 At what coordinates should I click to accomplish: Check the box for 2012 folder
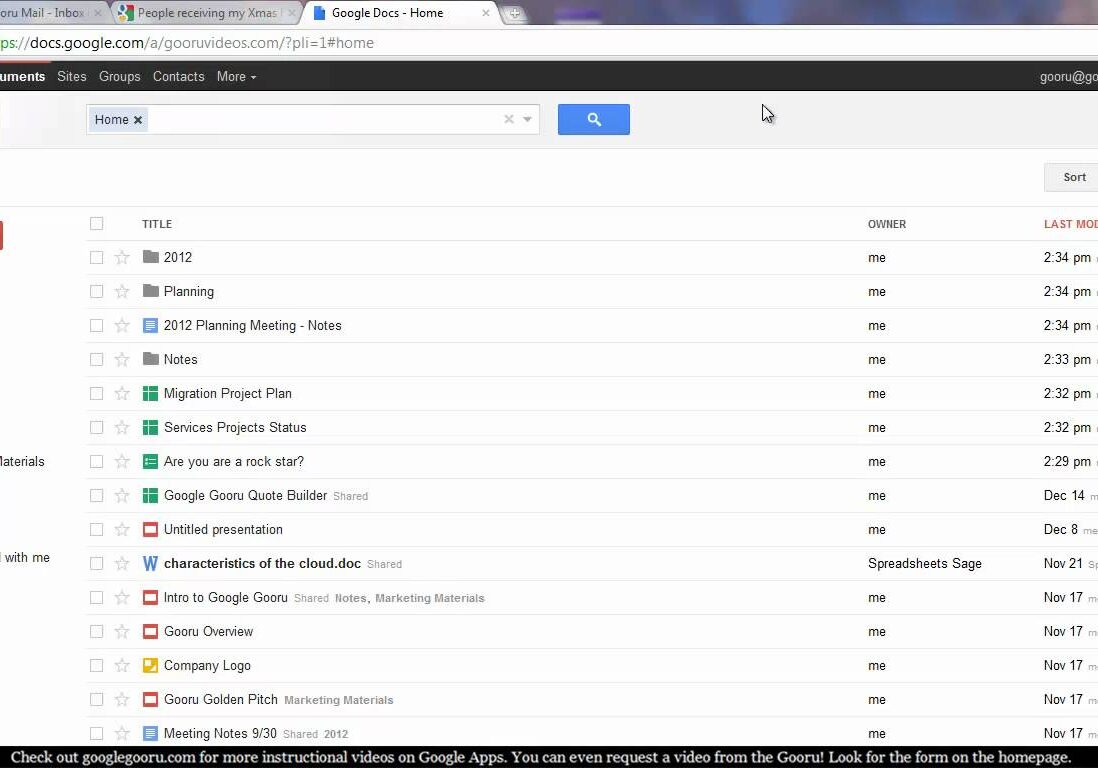(x=97, y=257)
